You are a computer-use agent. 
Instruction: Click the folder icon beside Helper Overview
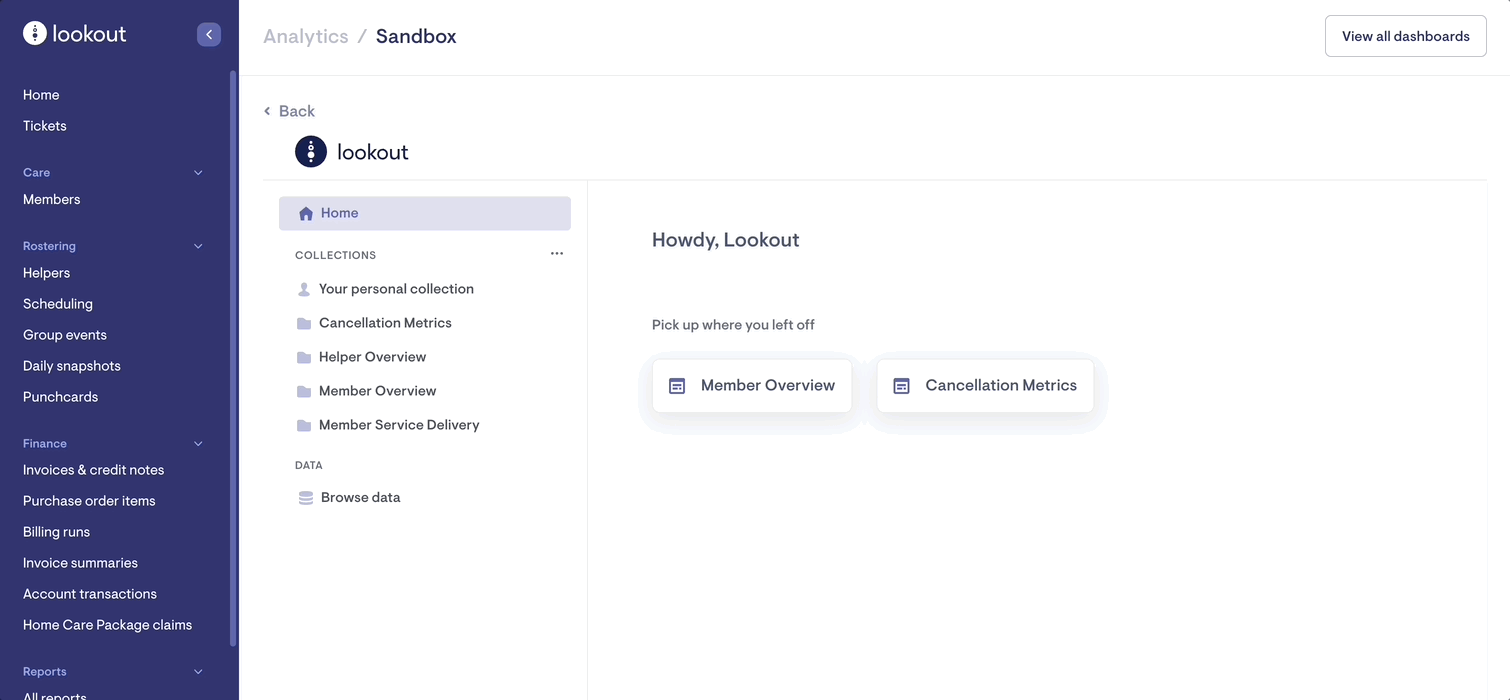click(304, 357)
